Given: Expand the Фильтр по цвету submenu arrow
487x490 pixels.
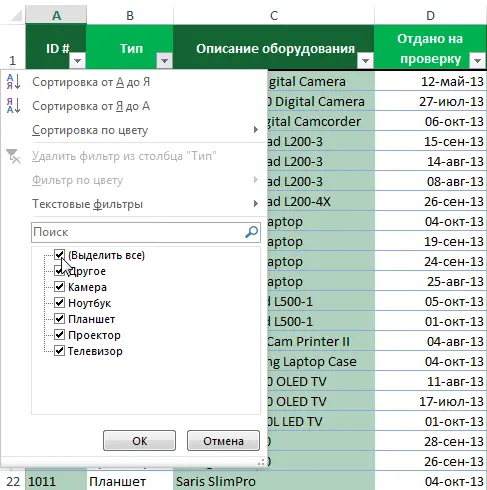Looking at the screenshot, I should tap(256, 180).
